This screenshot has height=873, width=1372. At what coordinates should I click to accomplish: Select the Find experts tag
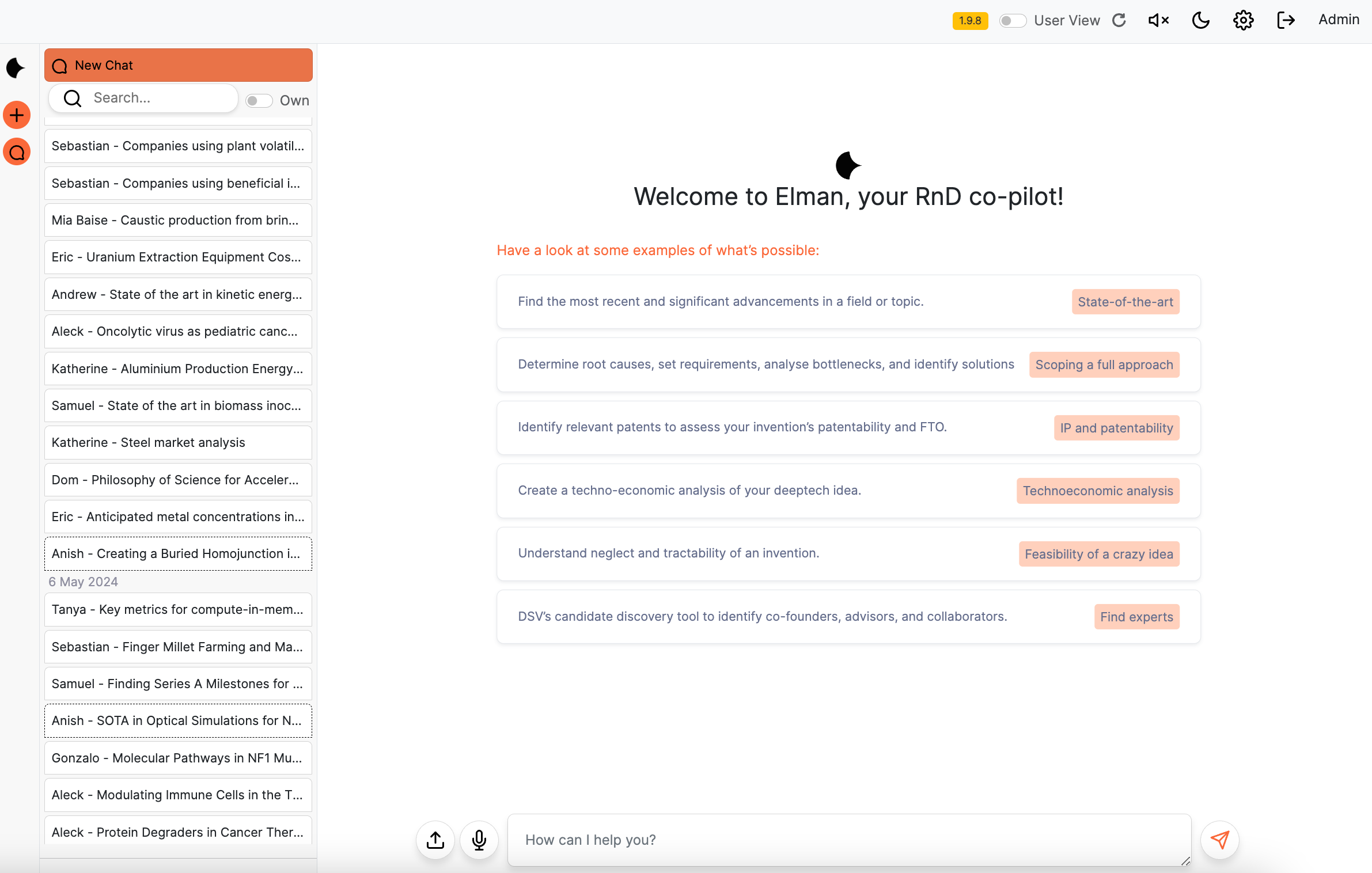pos(1136,617)
